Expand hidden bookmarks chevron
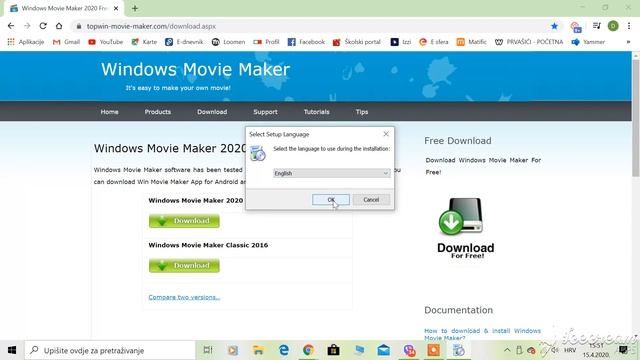The height and width of the screenshot is (360, 640). [628, 42]
